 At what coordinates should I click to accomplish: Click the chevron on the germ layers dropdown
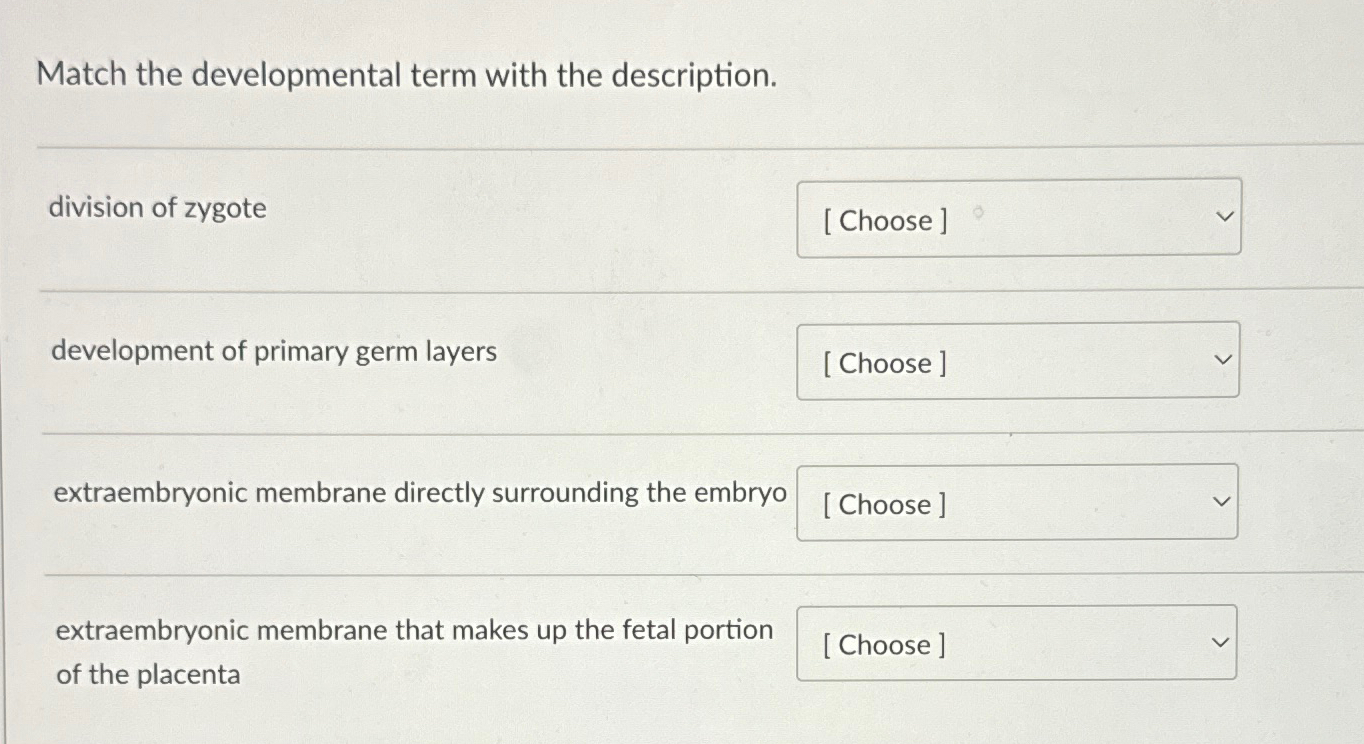[x=1221, y=358]
